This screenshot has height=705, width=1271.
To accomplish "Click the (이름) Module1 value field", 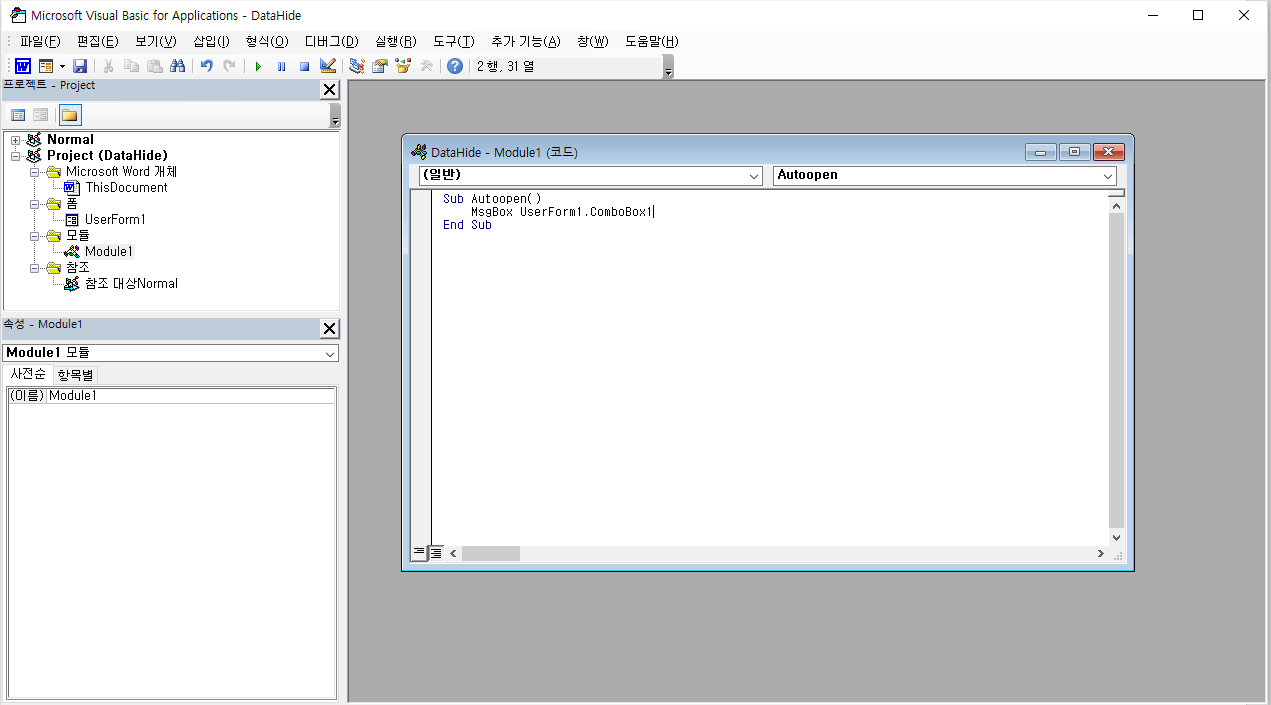I will 190,396.
